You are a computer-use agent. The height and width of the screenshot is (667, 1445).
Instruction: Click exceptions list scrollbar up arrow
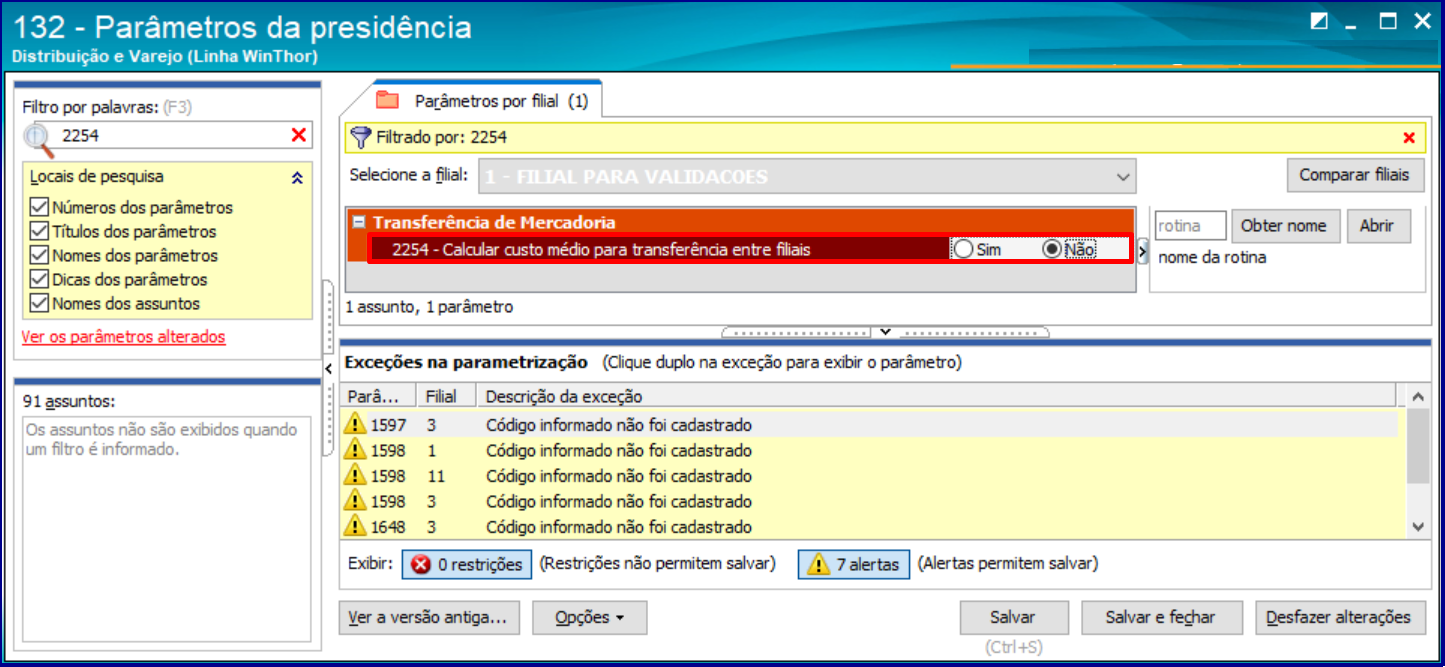(1417, 397)
